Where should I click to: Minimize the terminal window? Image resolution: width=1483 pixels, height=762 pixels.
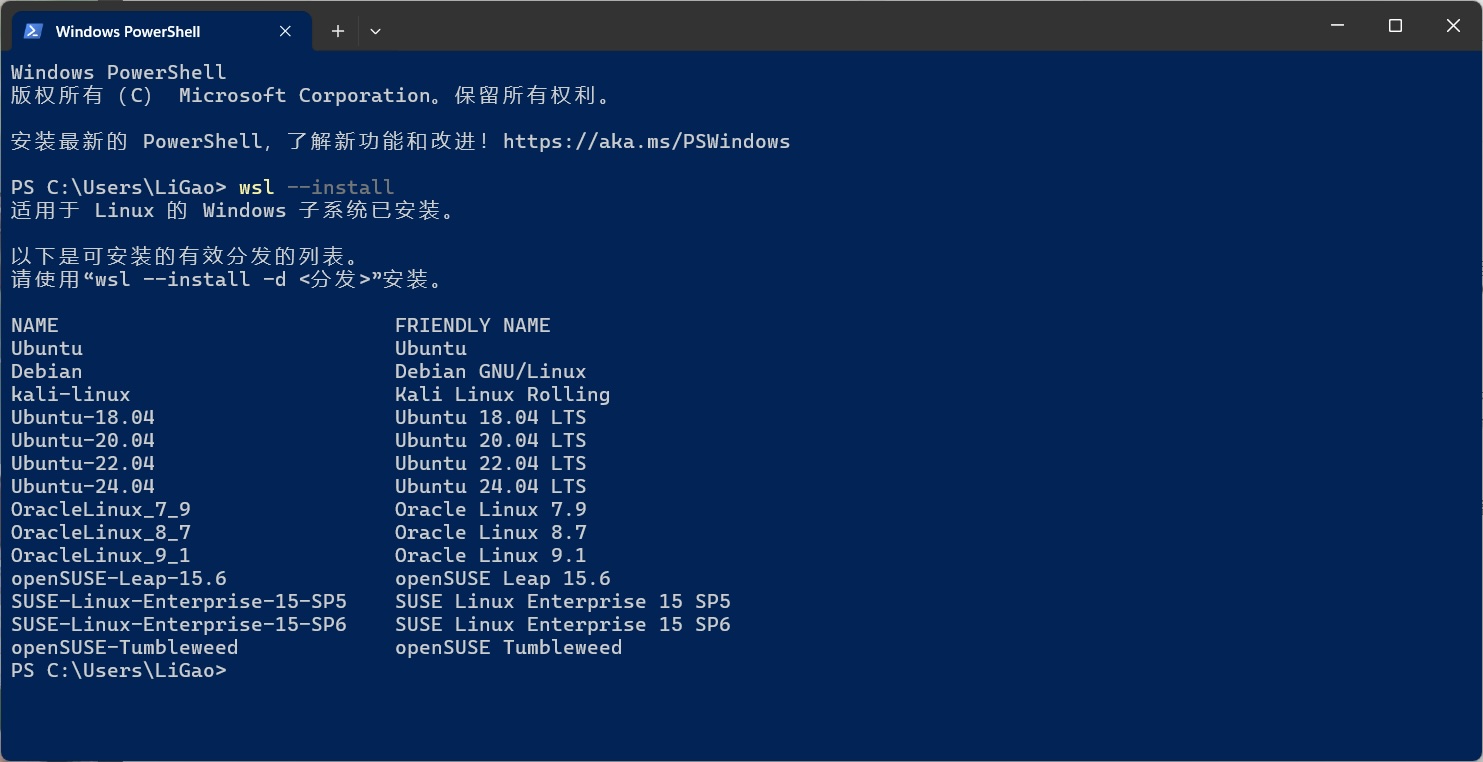(1337, 26)
